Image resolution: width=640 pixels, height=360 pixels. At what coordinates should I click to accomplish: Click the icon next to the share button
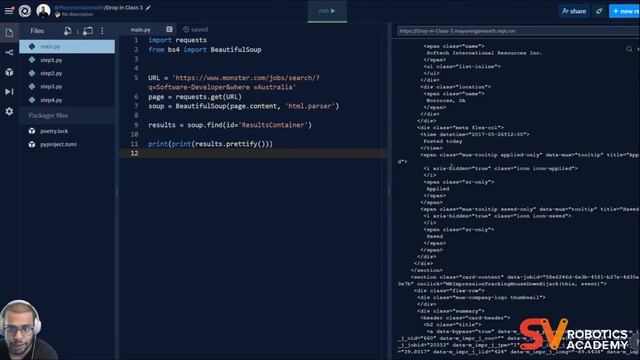[x=599, y=11]
